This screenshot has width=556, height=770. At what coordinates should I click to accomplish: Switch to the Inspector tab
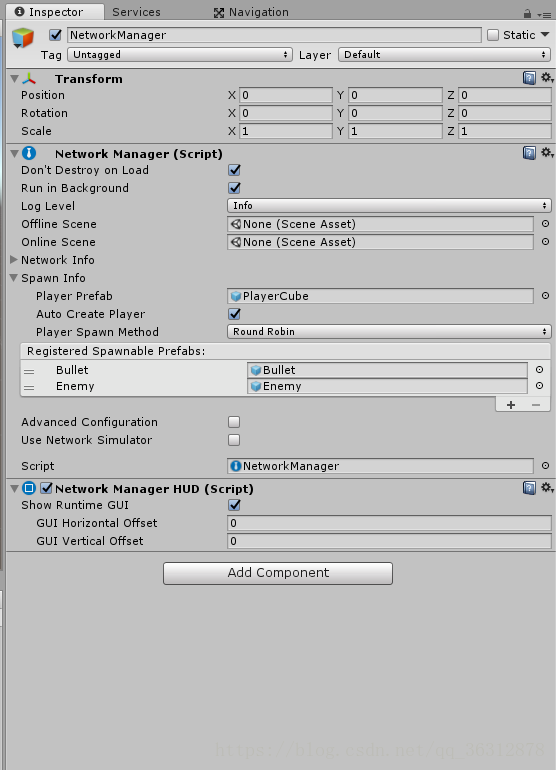55,12
